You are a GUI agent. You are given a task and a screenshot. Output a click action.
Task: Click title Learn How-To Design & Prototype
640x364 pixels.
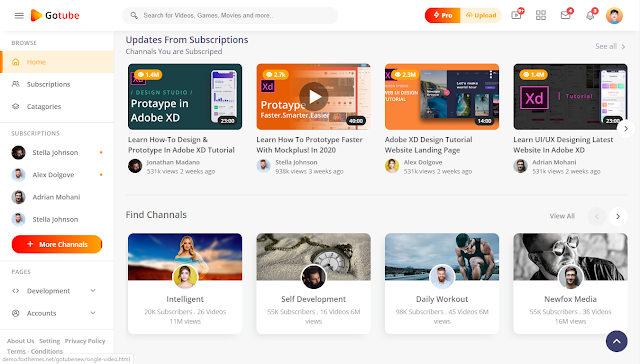(x=181, y=145)
